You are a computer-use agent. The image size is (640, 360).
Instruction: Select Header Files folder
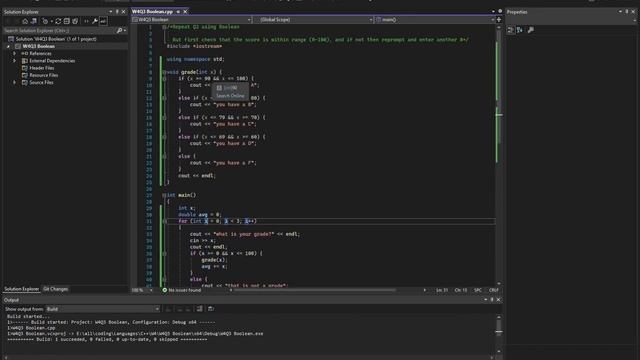point(42,68)
